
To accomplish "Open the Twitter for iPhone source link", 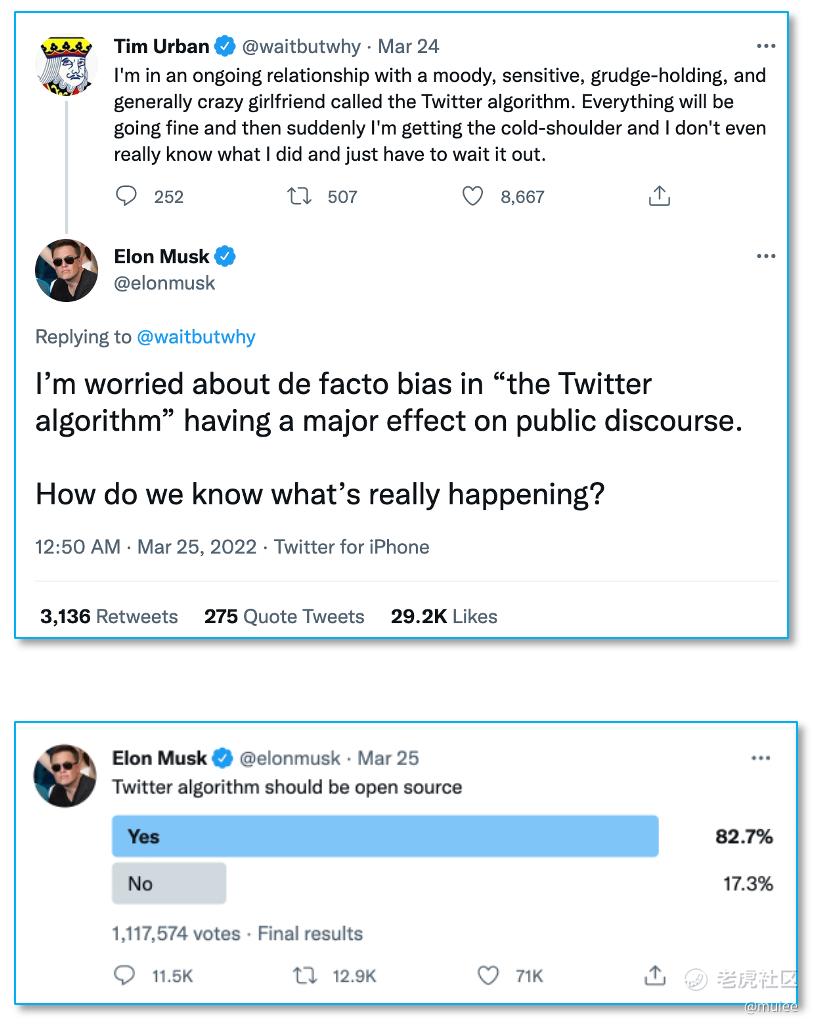I will pyautogui.click(x=352, y=547).
